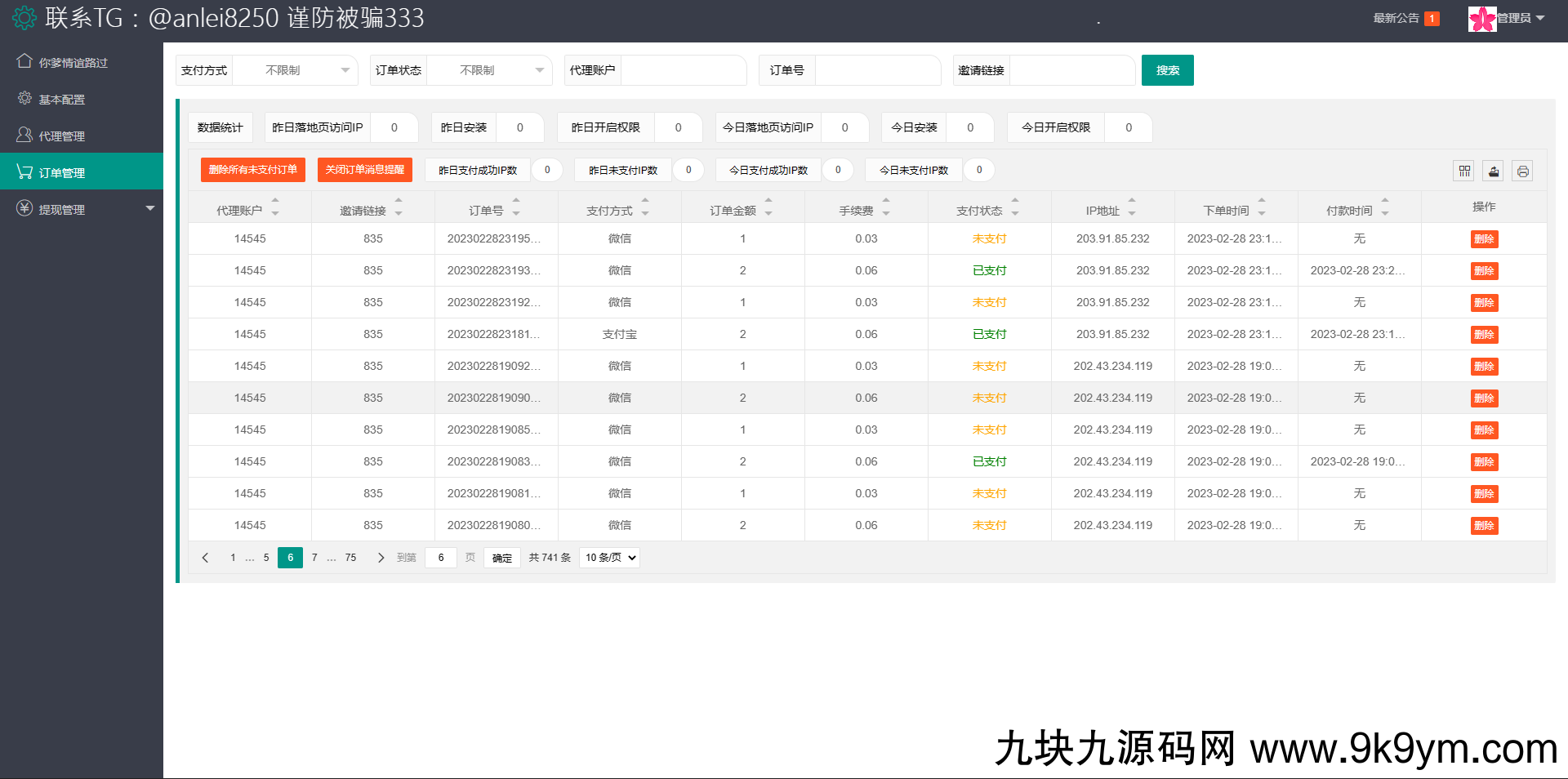Click the red notification count badge
Viewport: 1568px width, 779px height.
[1430, 18]
